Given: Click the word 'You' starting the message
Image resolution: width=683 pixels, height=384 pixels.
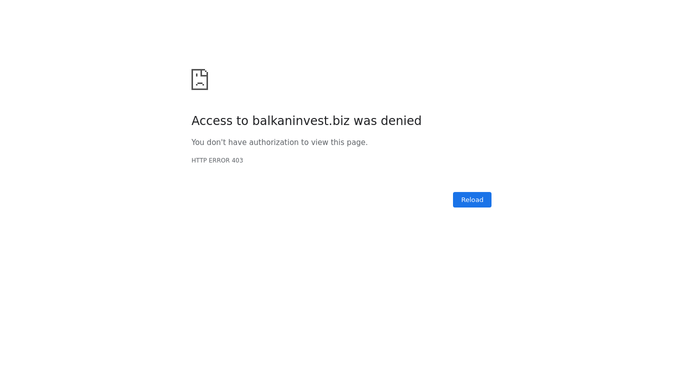Looking at the screenshot, I should (198, 142).
